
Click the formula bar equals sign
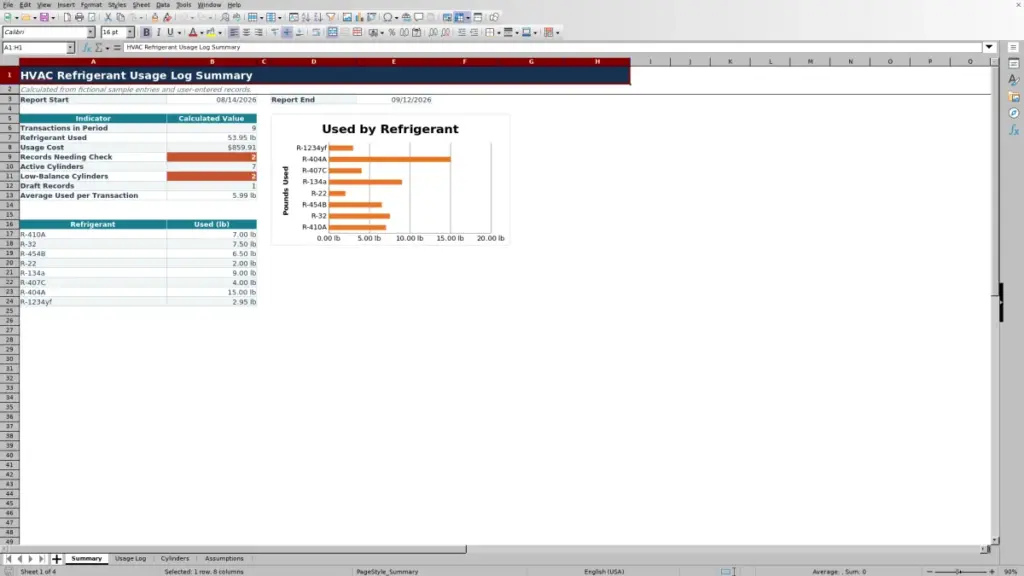coord(117,47)
